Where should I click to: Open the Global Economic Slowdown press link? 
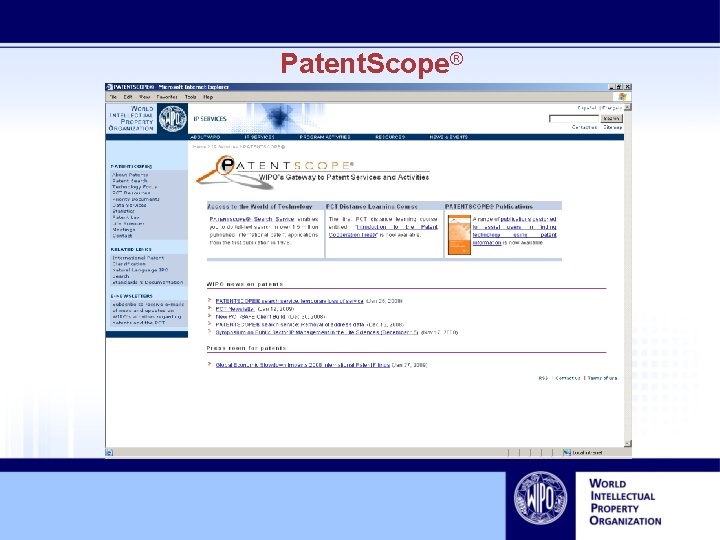coord(303,365)
